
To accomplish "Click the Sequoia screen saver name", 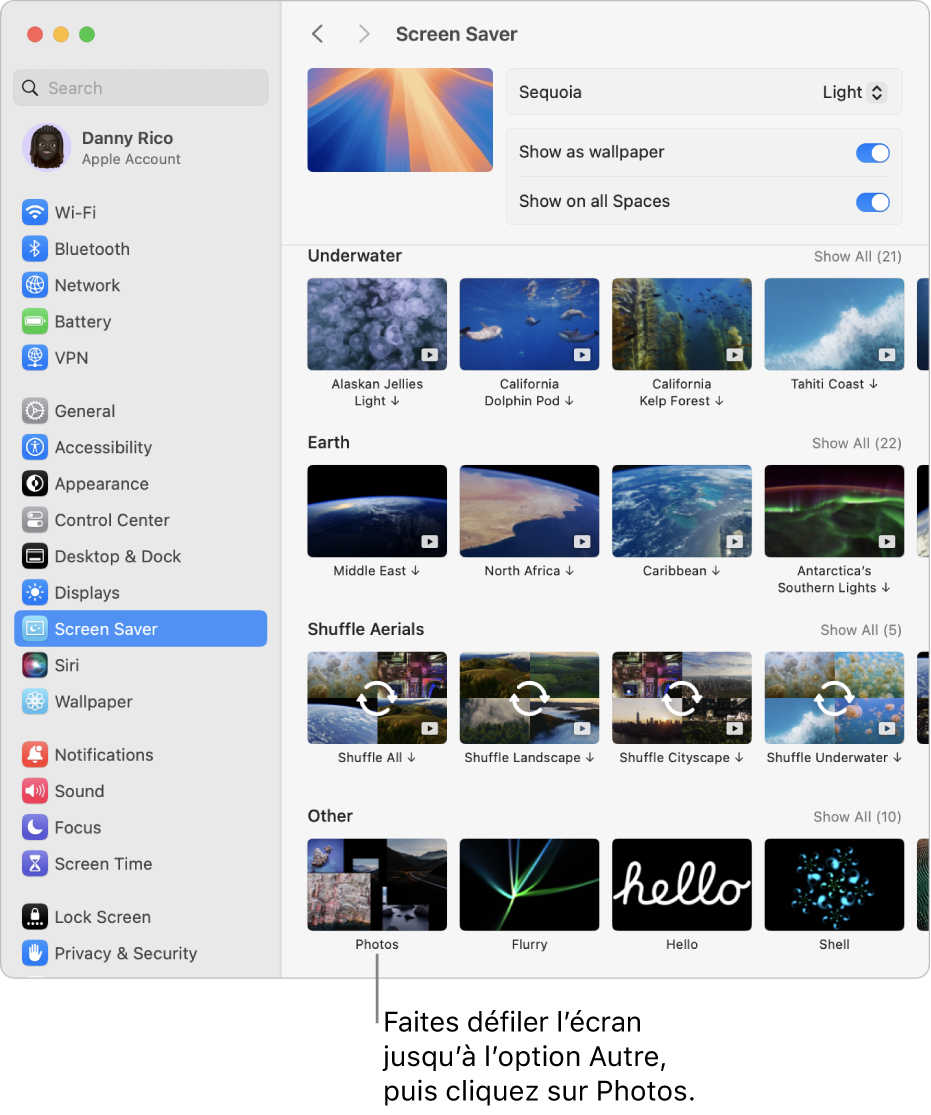I will coord(550,92).
